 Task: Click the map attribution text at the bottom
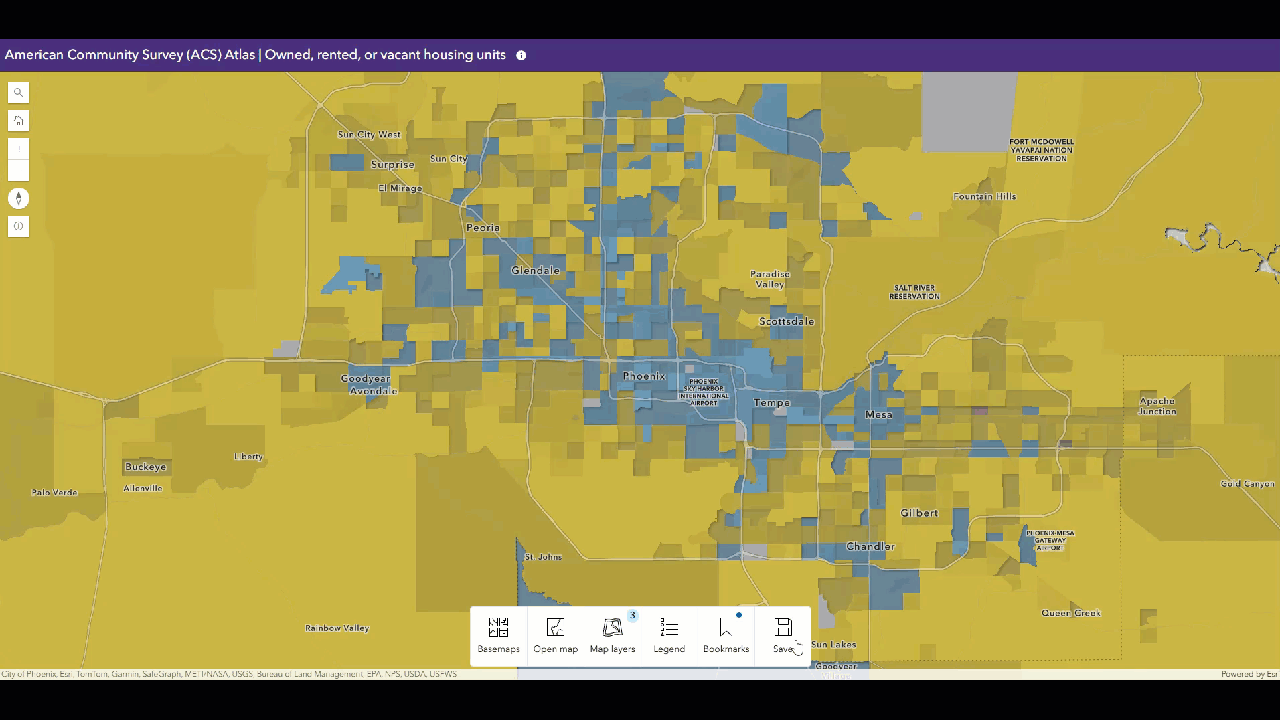[229, 674]
